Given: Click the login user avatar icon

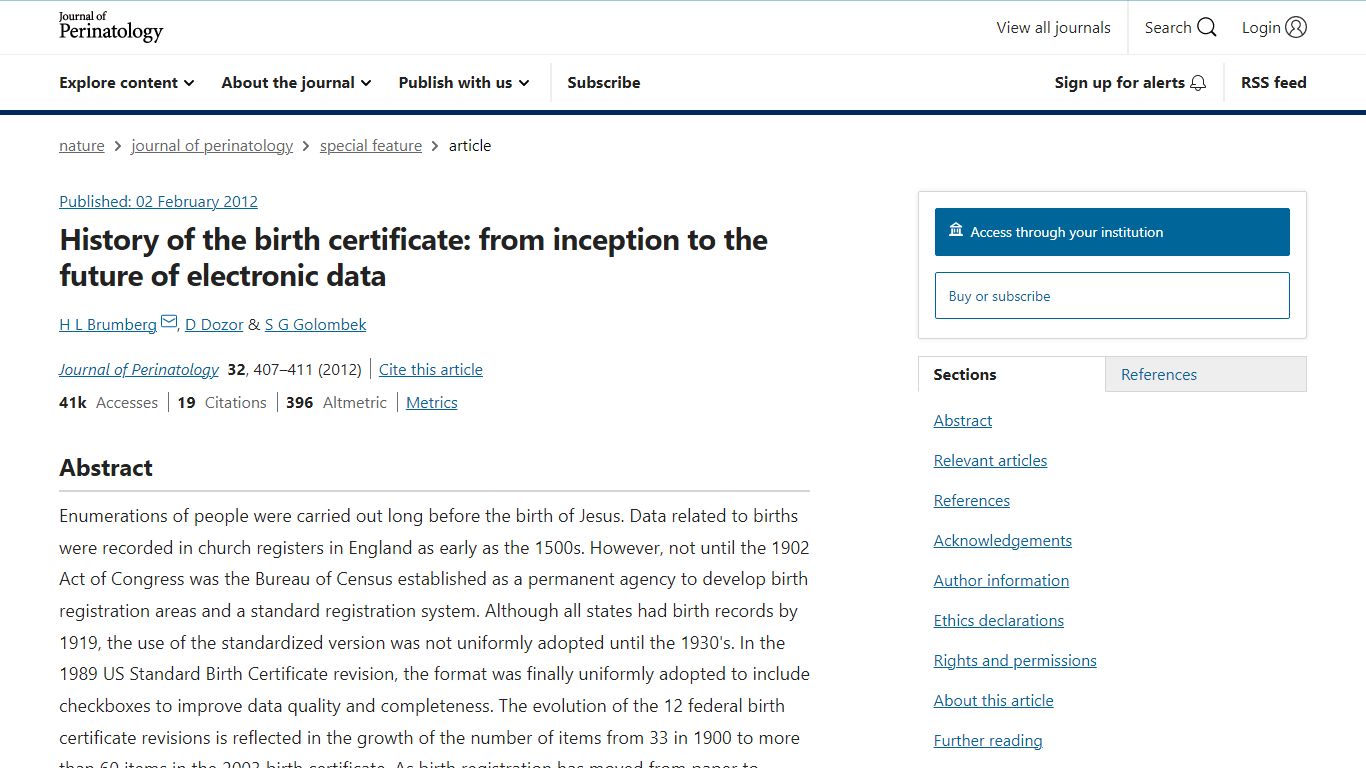Looking at the screenshot, I should click(1296, 27).
